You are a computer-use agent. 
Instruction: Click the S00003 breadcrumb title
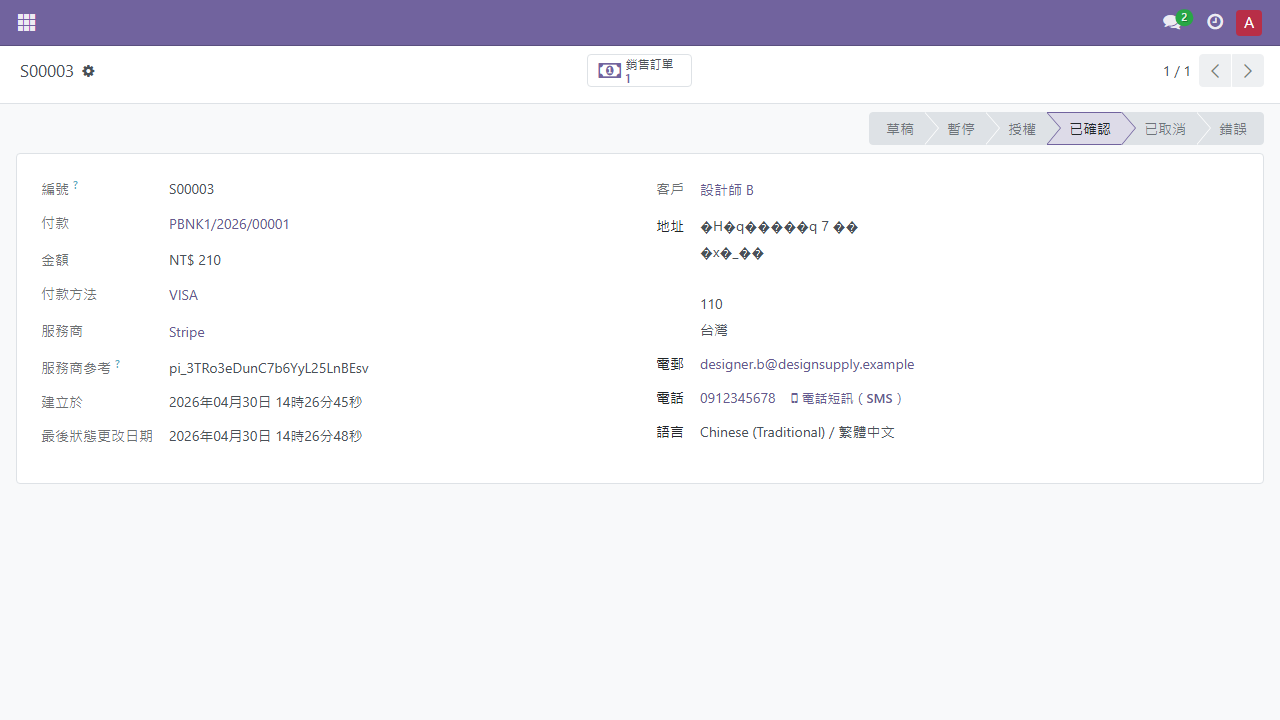pos(47,71)
